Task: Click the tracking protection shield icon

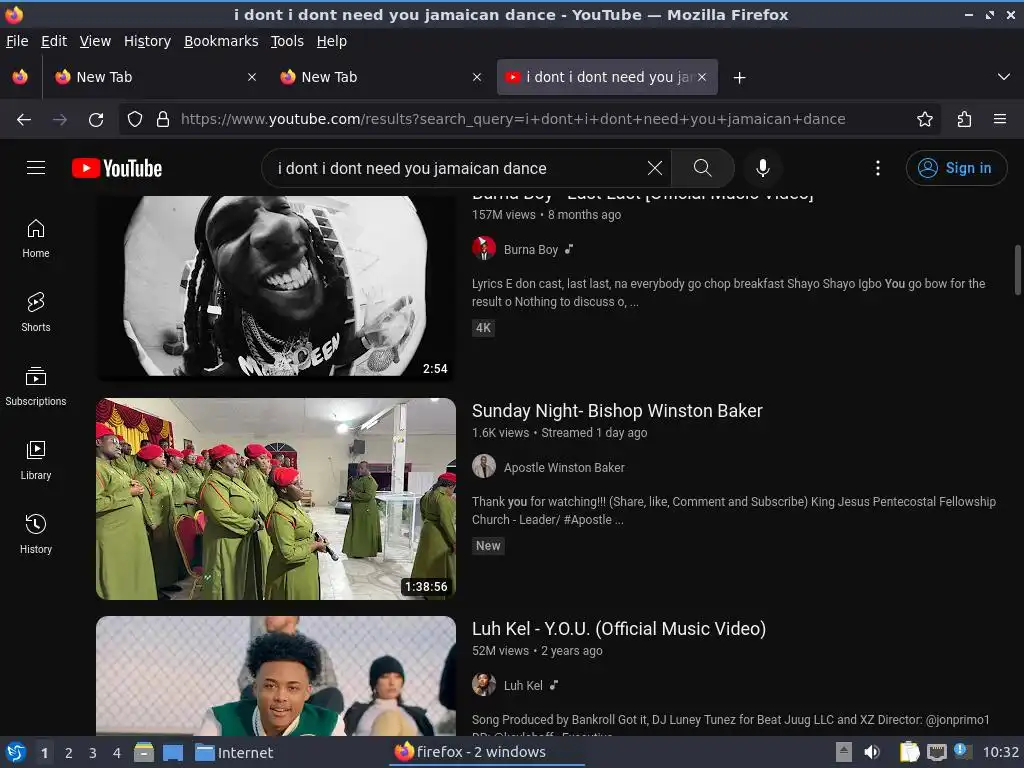Action: [135, 120]
